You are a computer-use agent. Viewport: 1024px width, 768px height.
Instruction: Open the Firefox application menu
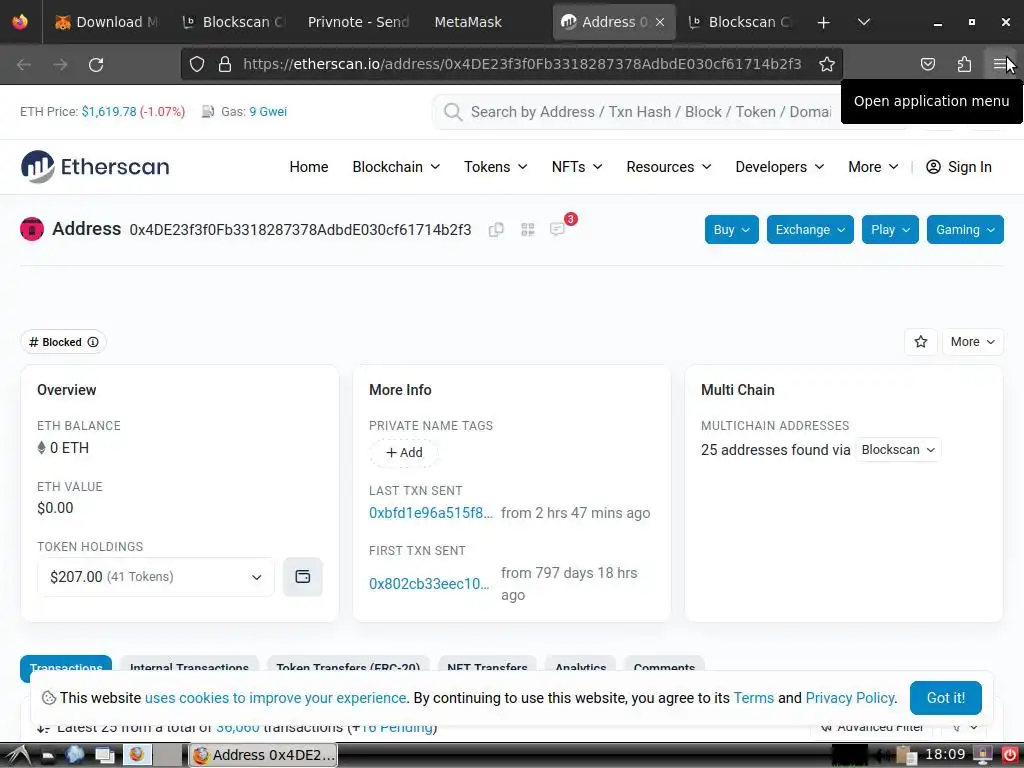pyautogui.click(x=1000, y=64)
